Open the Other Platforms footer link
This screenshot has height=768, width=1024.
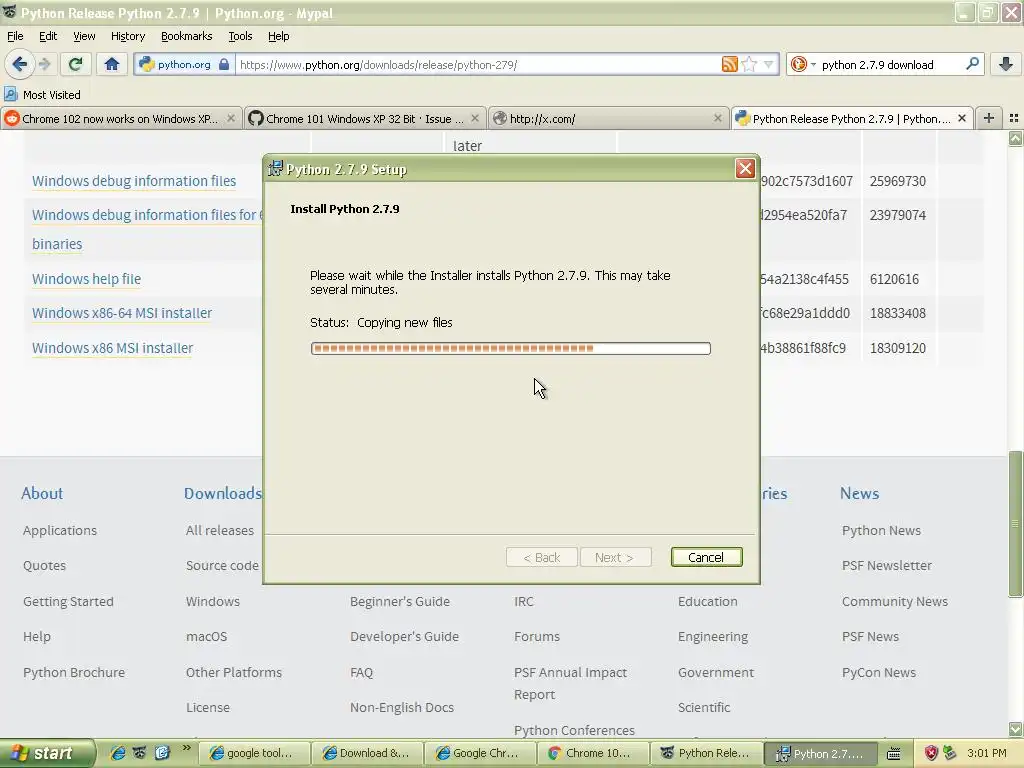tap(234, 672)
